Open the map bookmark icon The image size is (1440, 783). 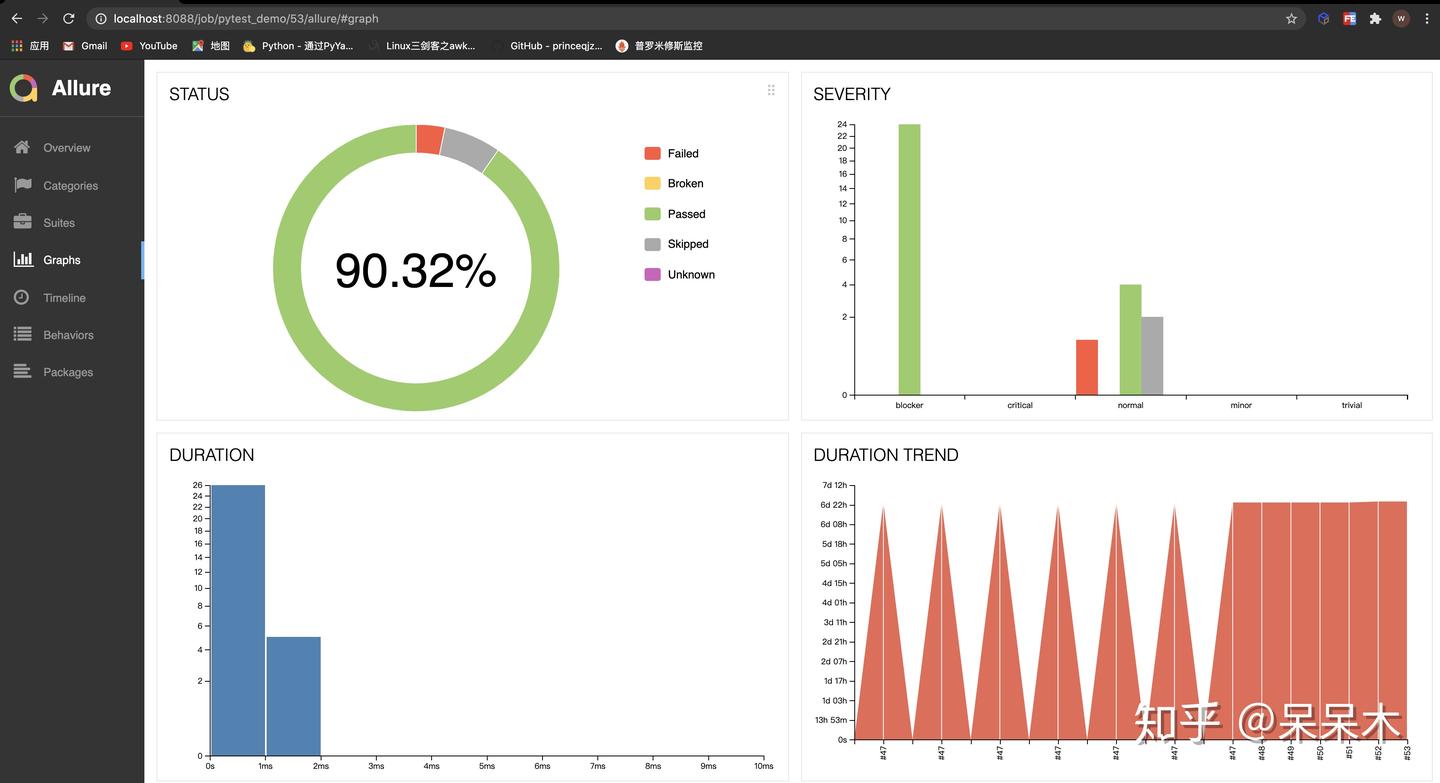[x=198, y=45]
